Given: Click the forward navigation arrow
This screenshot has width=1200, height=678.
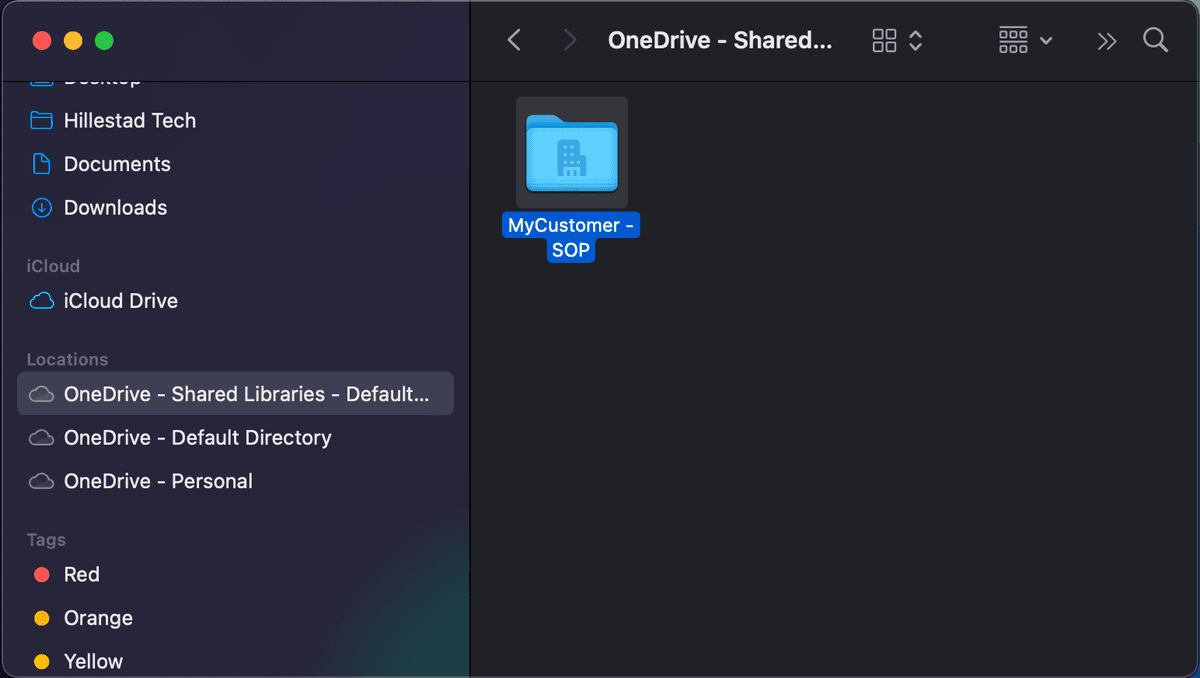Looking at the screenshot, I should click(570, 40).
